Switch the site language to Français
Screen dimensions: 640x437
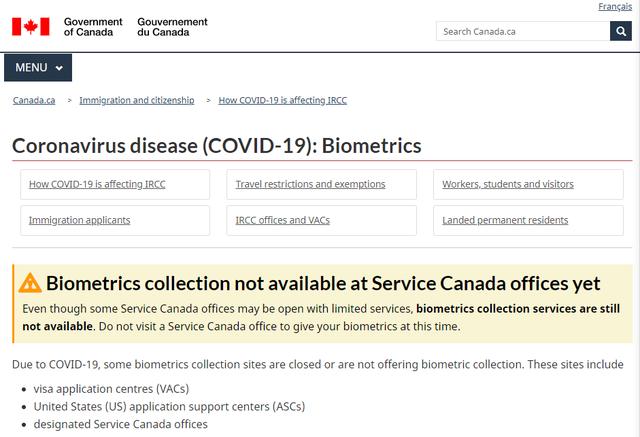click(614, 7)
